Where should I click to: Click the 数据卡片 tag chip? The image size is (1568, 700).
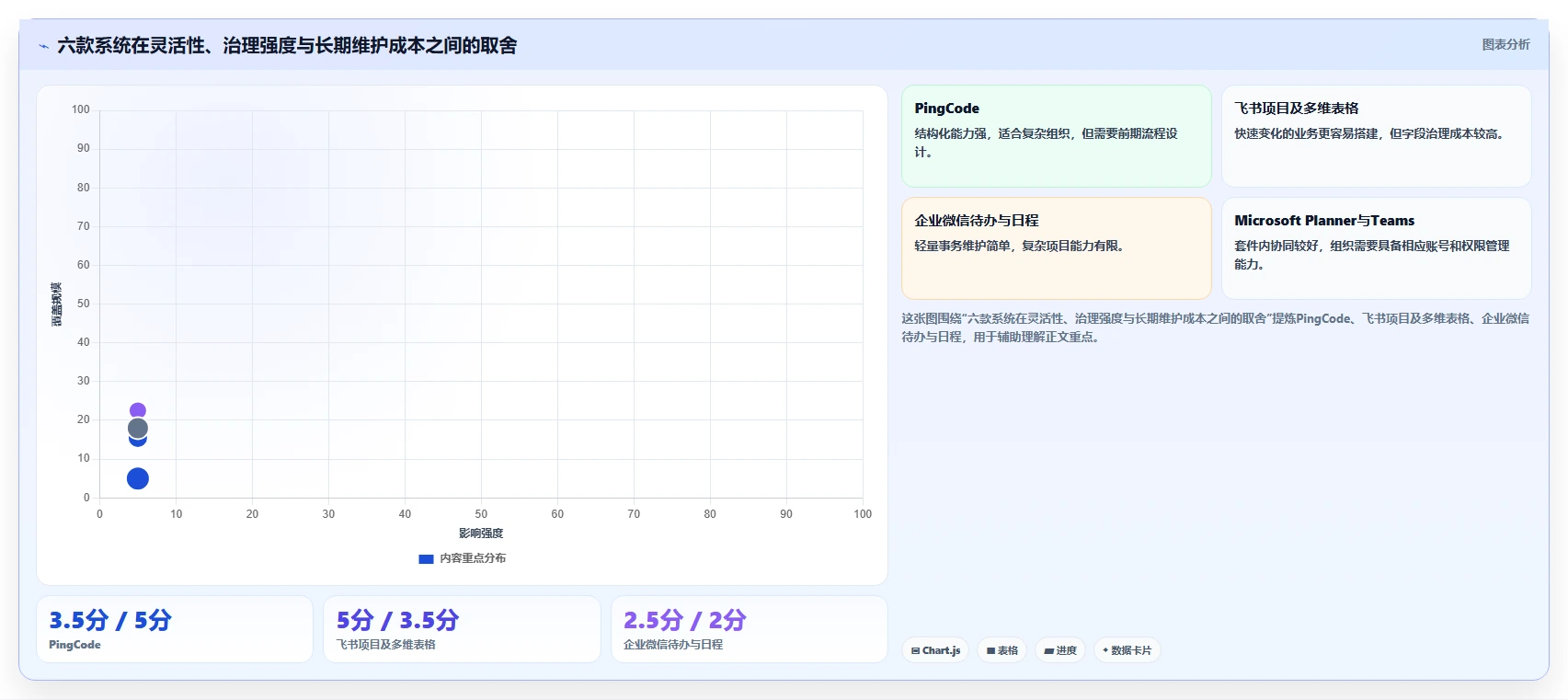coord(1127,650)
